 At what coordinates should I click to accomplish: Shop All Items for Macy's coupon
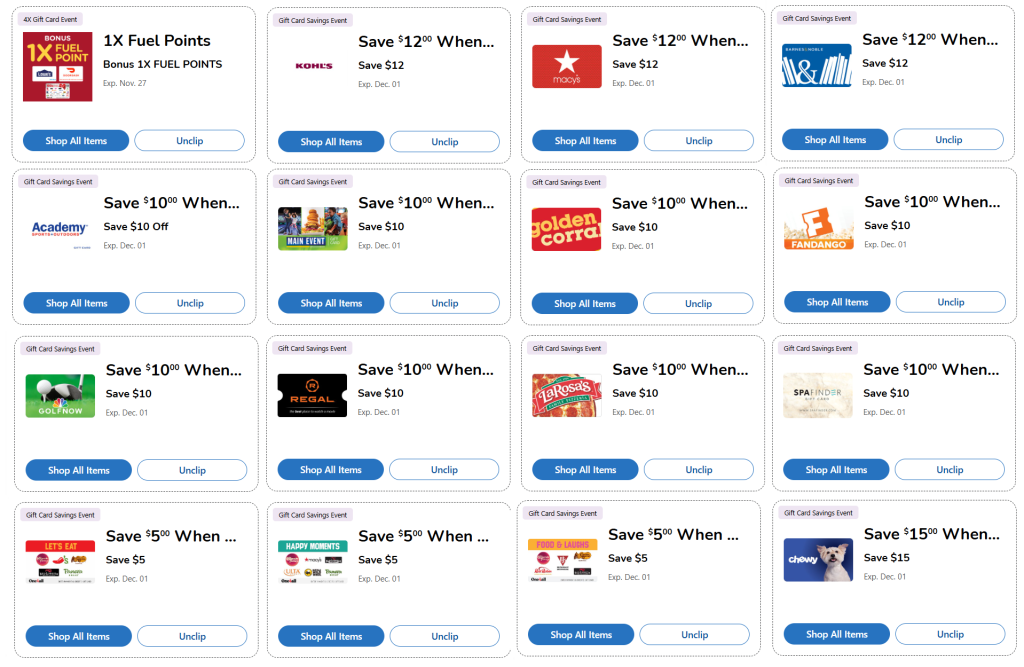coord(585,141)
